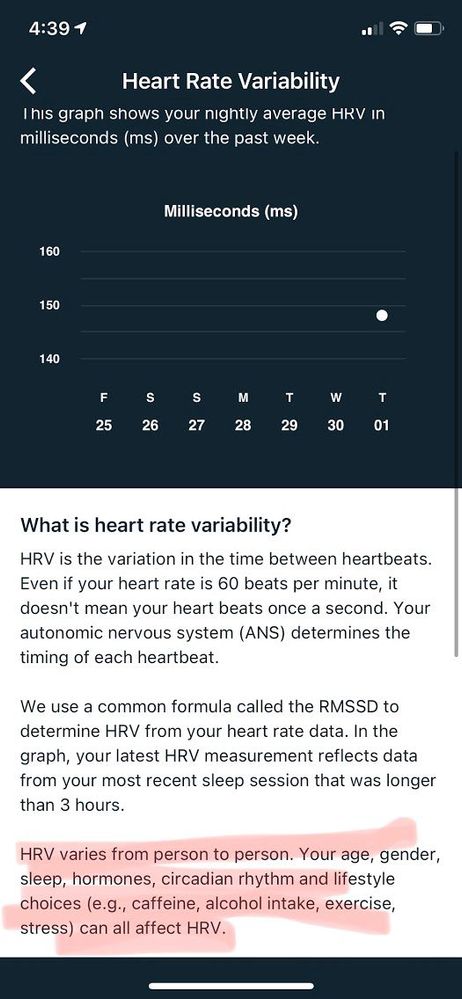This screenshot has height=999, width=462.
Task: Tap the back arrow icon
Action: click(29, 82)
